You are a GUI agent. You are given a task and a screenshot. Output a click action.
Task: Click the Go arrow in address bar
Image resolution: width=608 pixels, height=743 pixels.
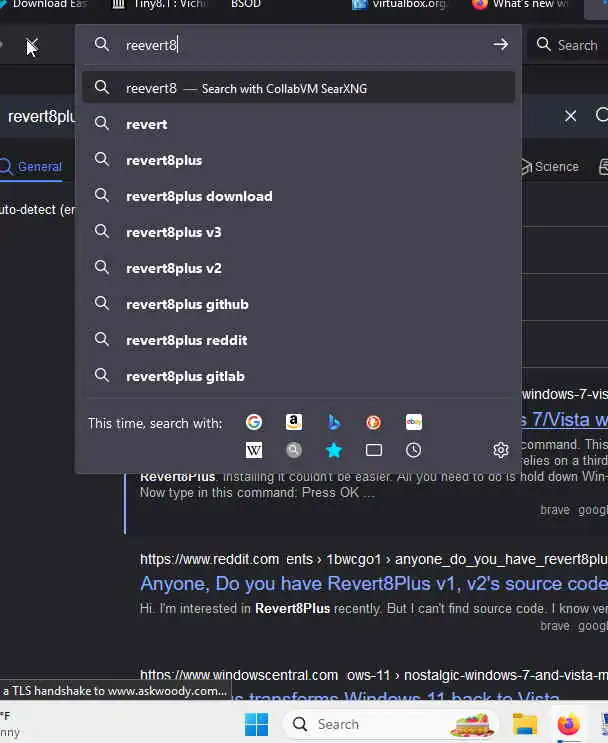pos(500,45)
